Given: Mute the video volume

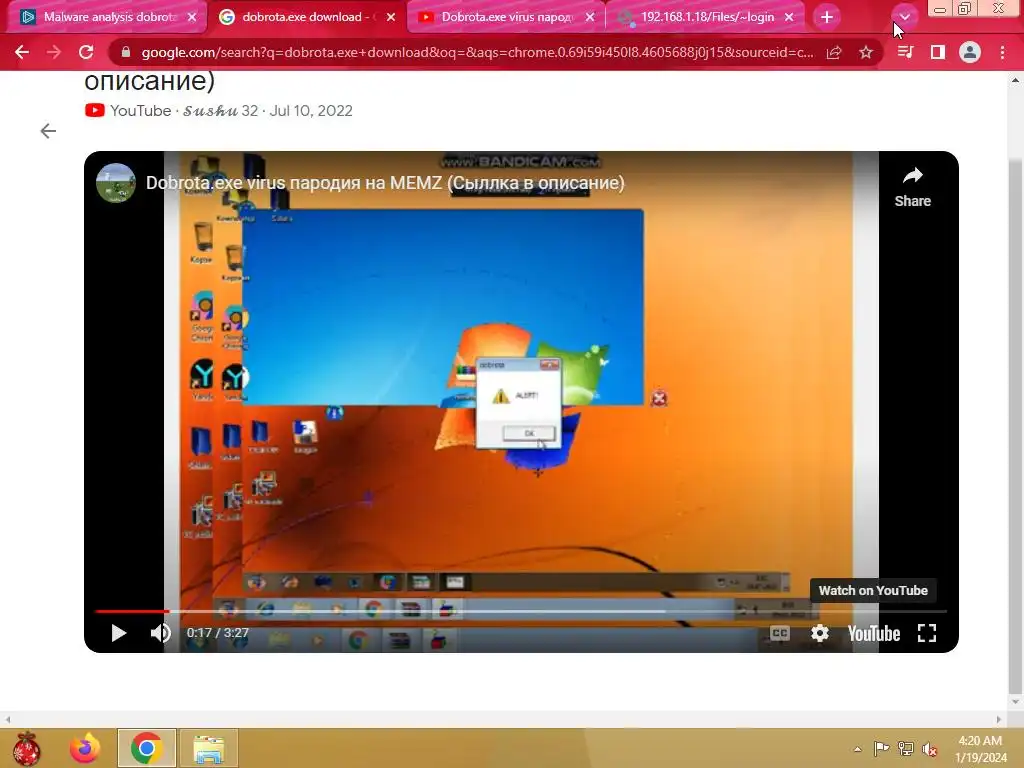Looking at the screenshot, I should tap(161, 633).
